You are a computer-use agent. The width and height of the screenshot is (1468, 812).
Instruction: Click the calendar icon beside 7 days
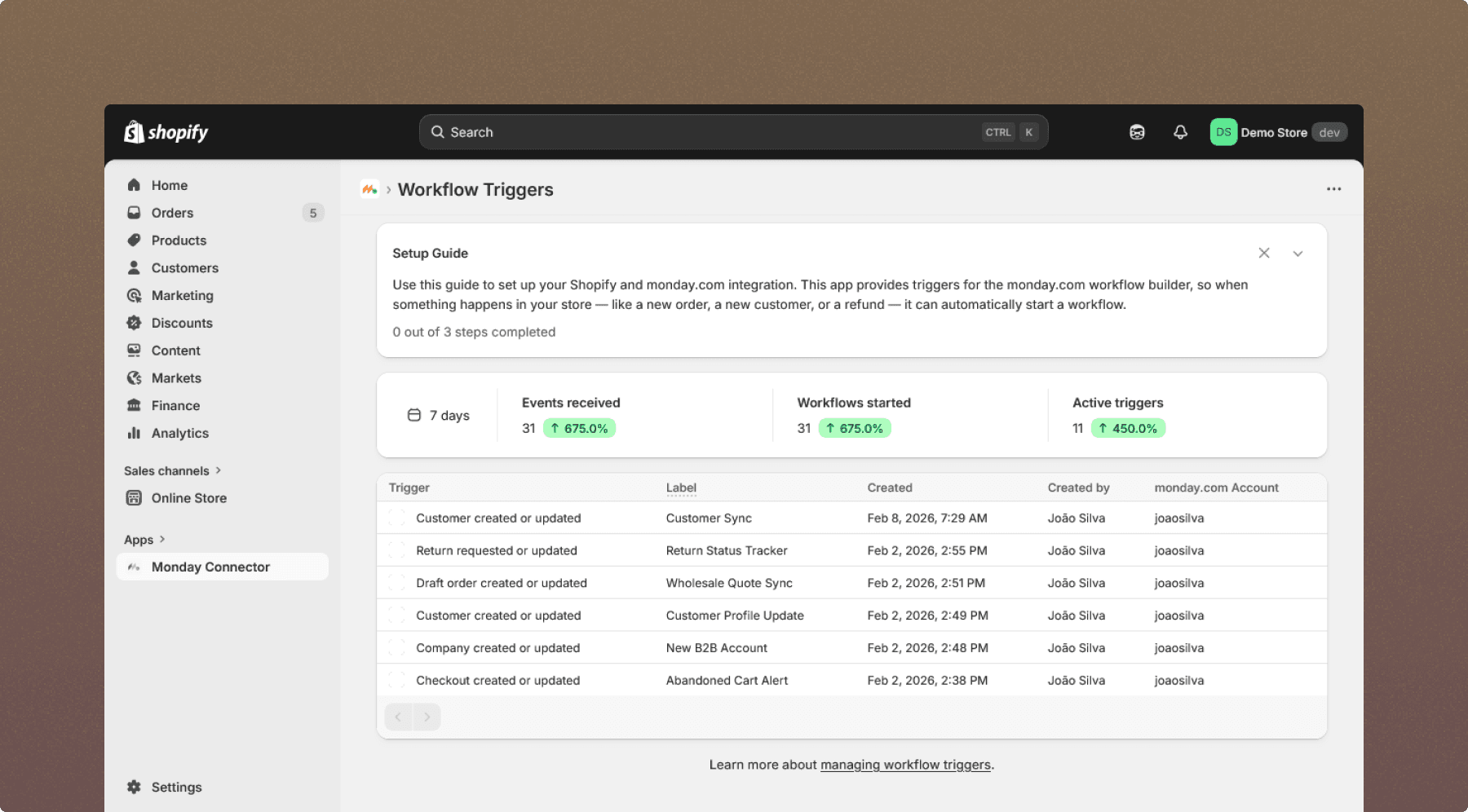coord(414,415)
